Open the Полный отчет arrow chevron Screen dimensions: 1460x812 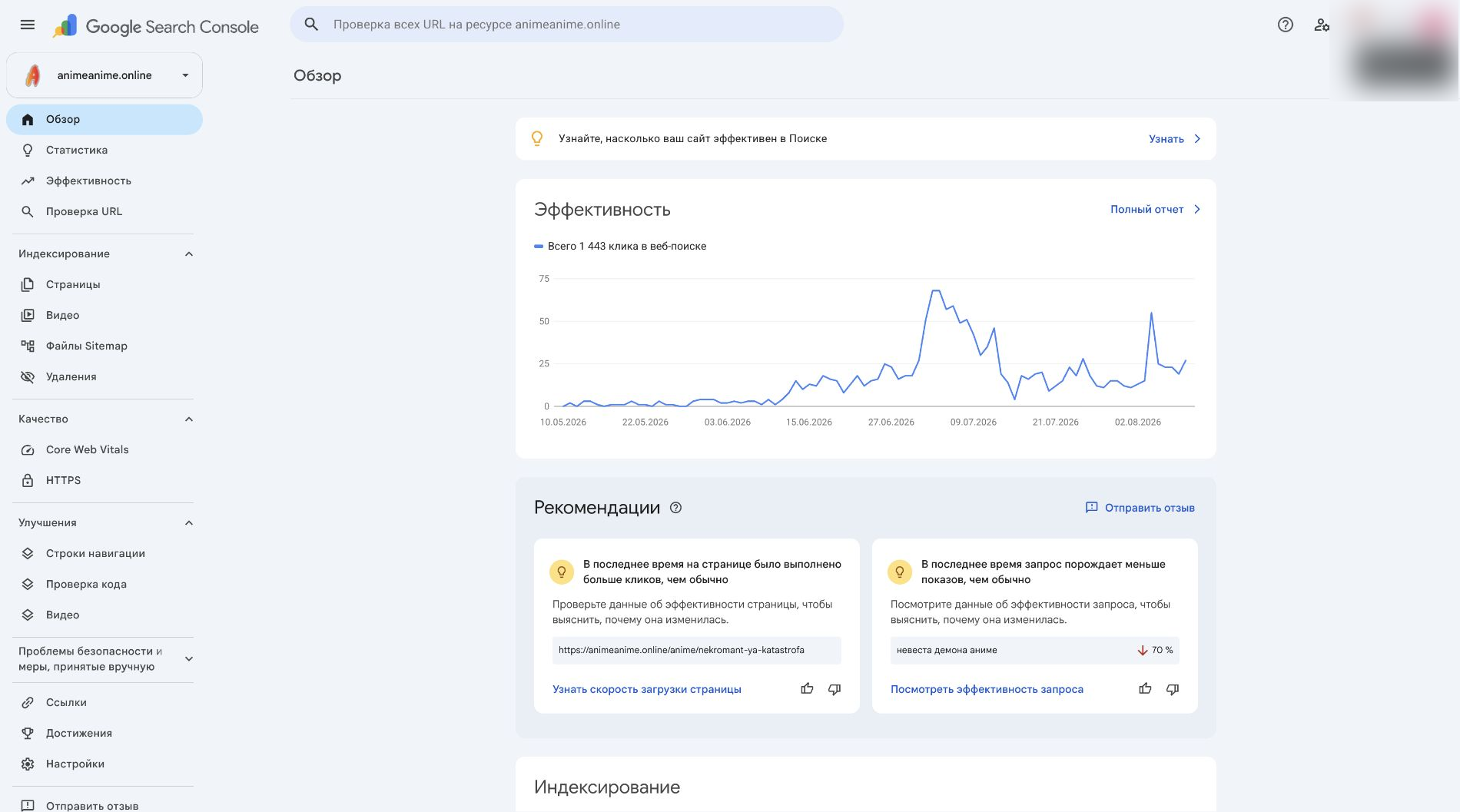tap(1196, 209)
